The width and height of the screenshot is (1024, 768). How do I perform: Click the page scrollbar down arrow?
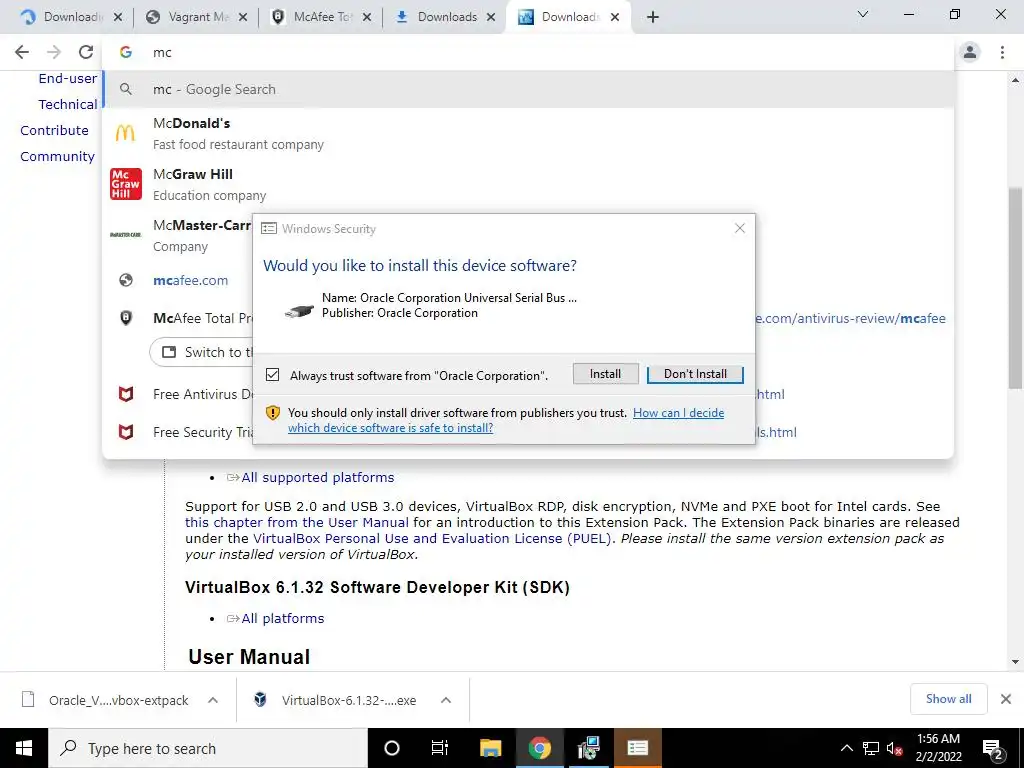tap(1015, 662)
